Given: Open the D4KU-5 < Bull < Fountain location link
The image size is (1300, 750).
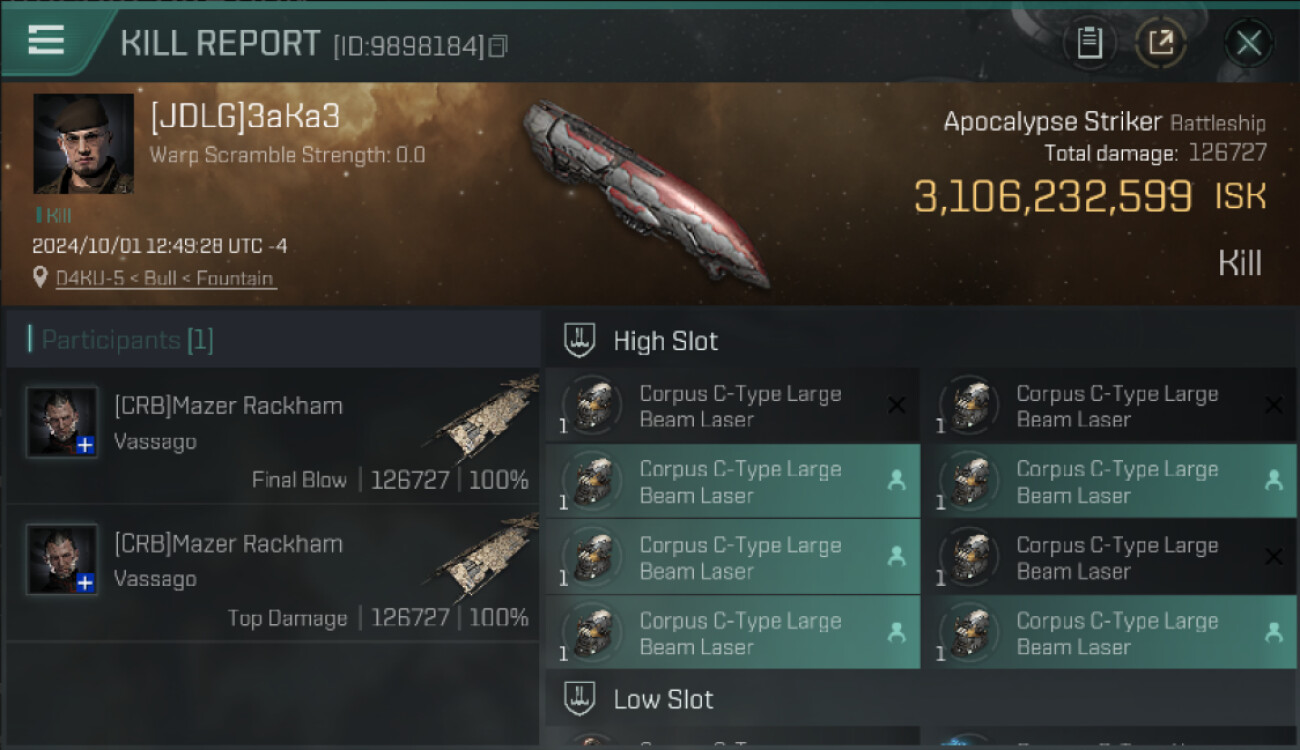Looking at the screenshot, I should 165,278.
